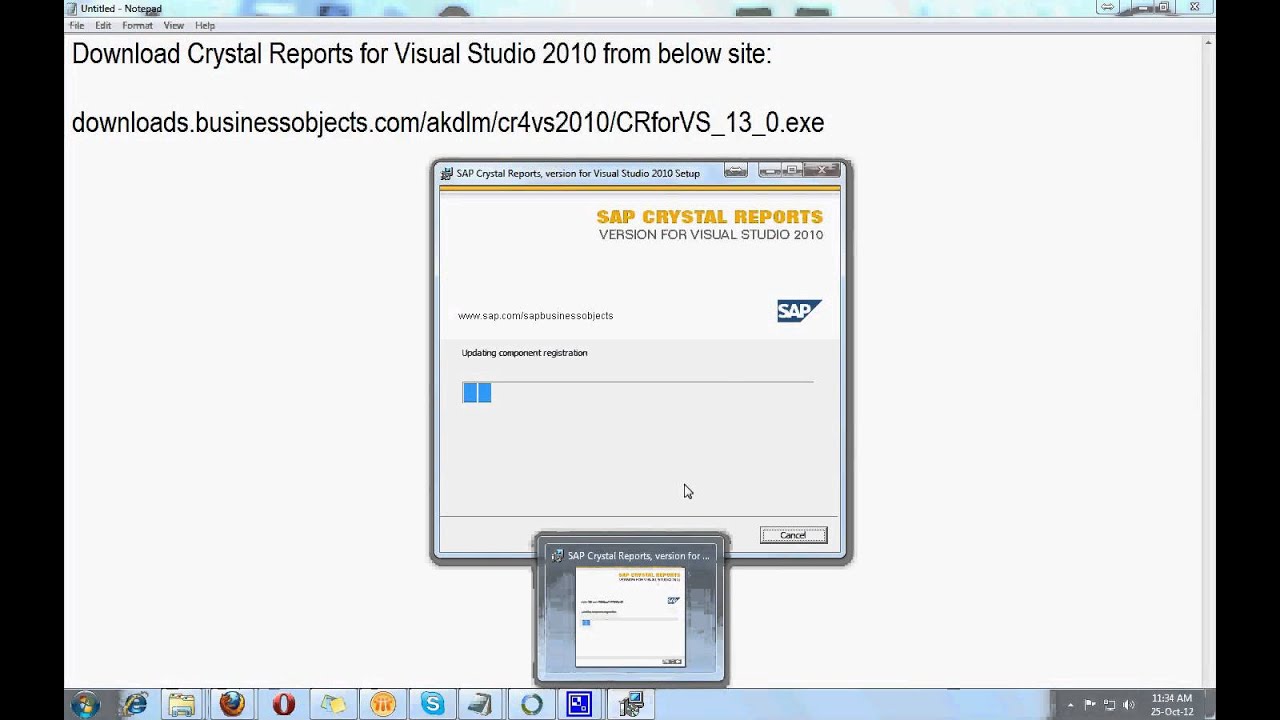Open Notepad's Edit menu
Image resolution: width=1280 pixels, height=720 pixels.
point(103,25)
